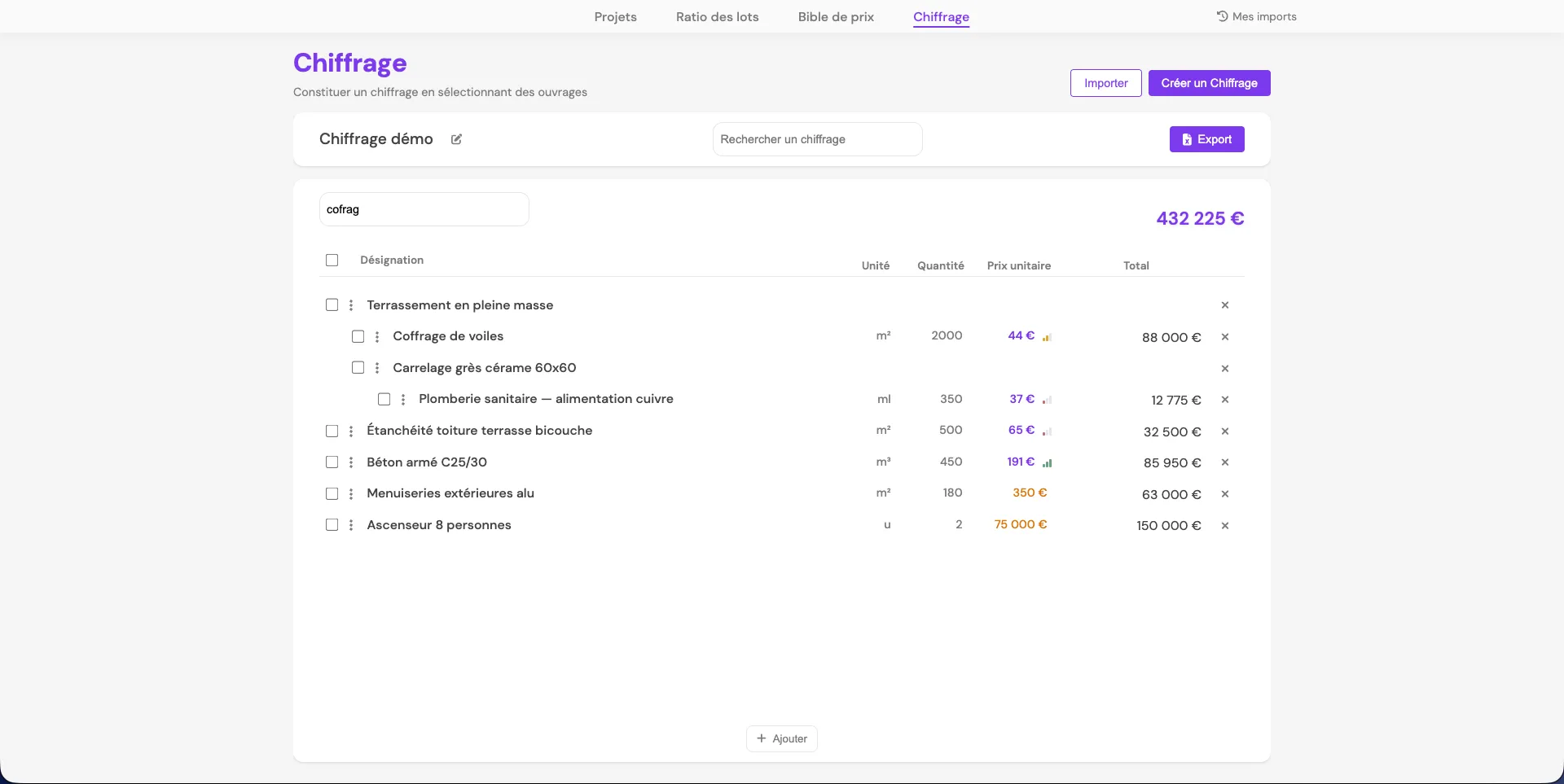Check the Étanchéité toiture terrasse bicouche checkbox
1564x784 pixels.
332,431
